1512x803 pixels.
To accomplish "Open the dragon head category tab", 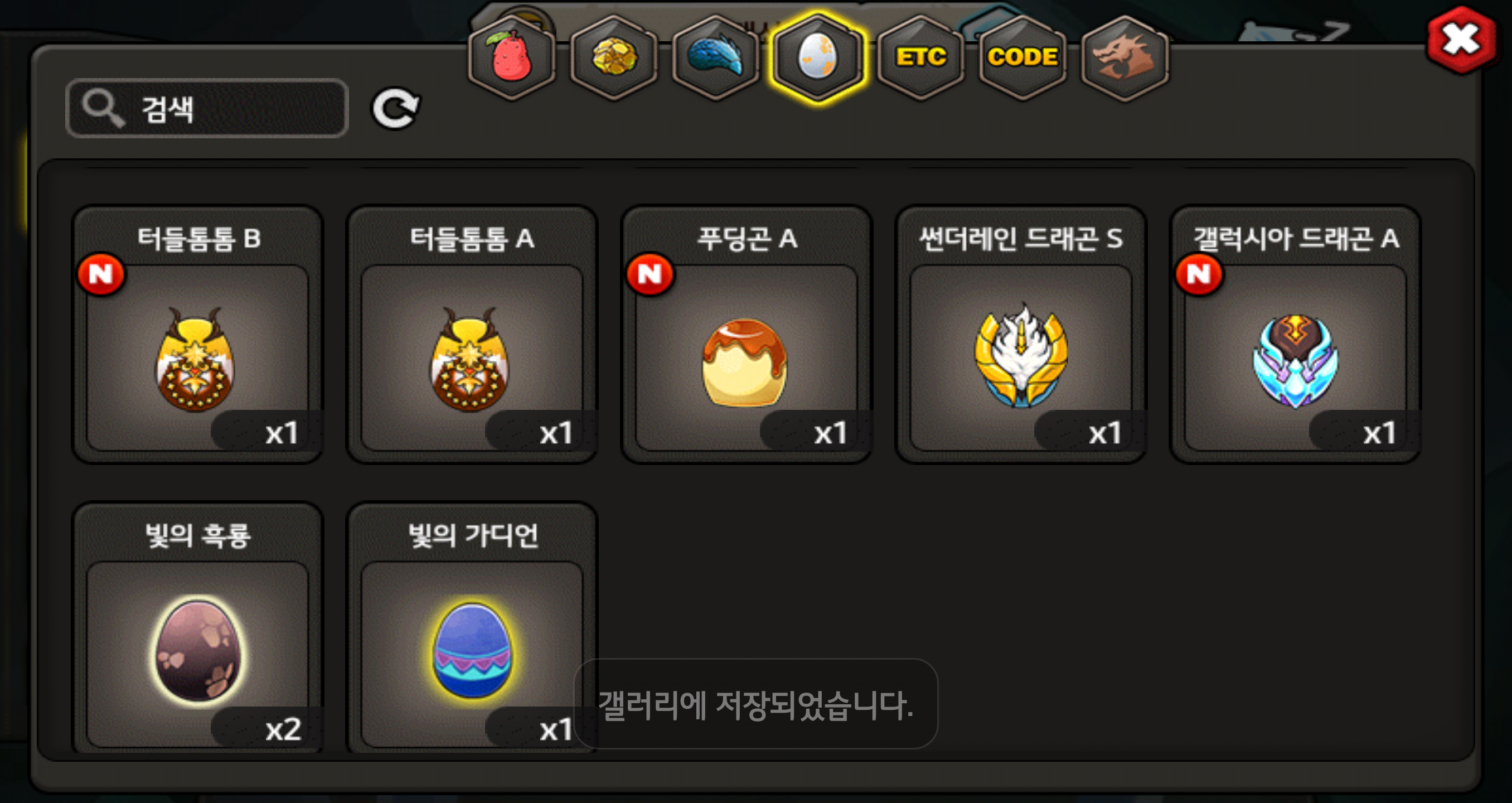I will point(1124,57).
